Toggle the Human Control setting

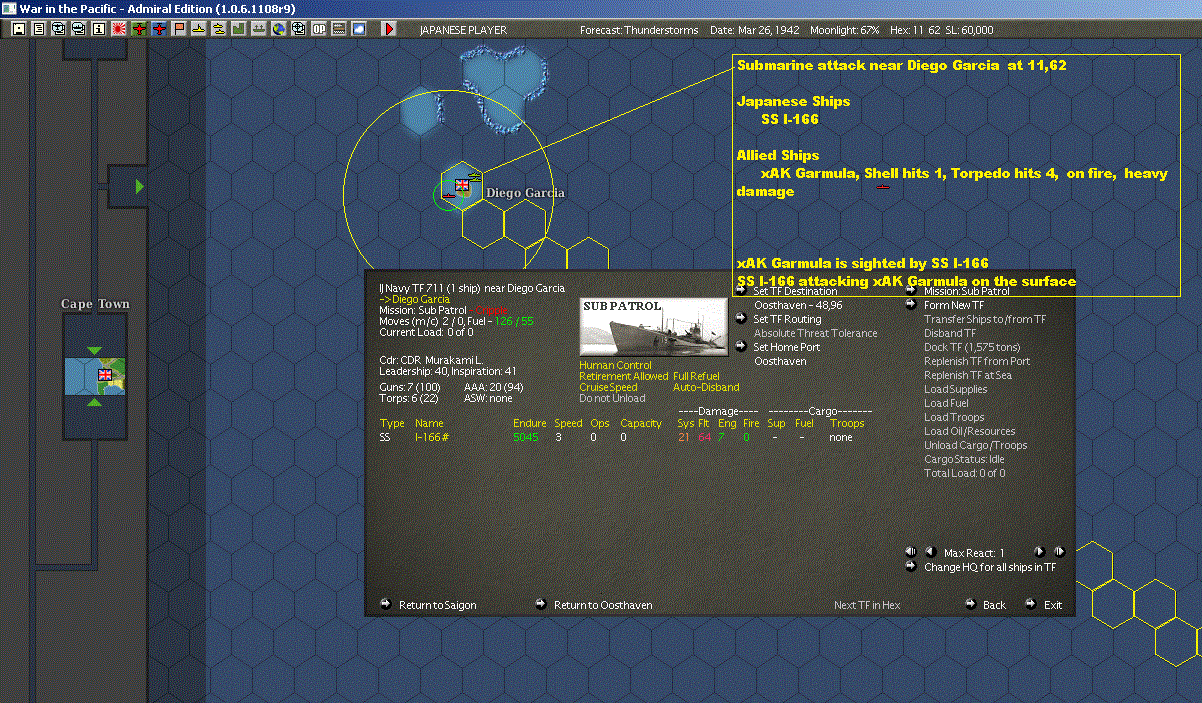tap(615, 365)
